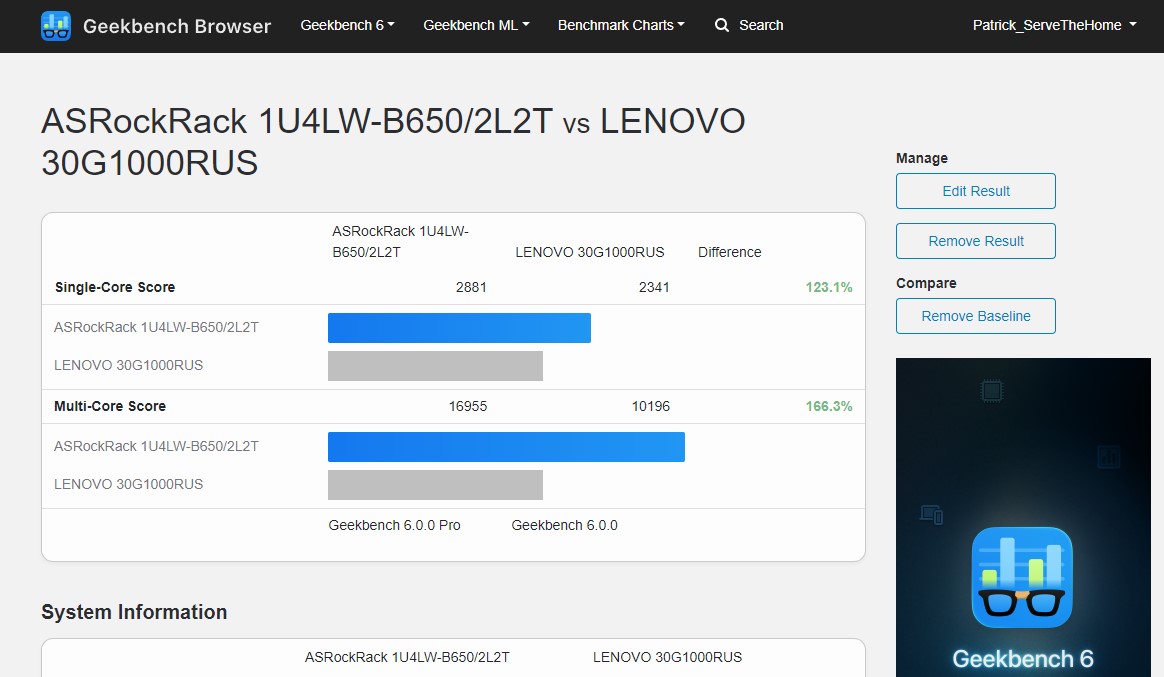This screenshot has width=1164, height=677.
Task: Click the Edit Result button
Action: pos(975,191)
